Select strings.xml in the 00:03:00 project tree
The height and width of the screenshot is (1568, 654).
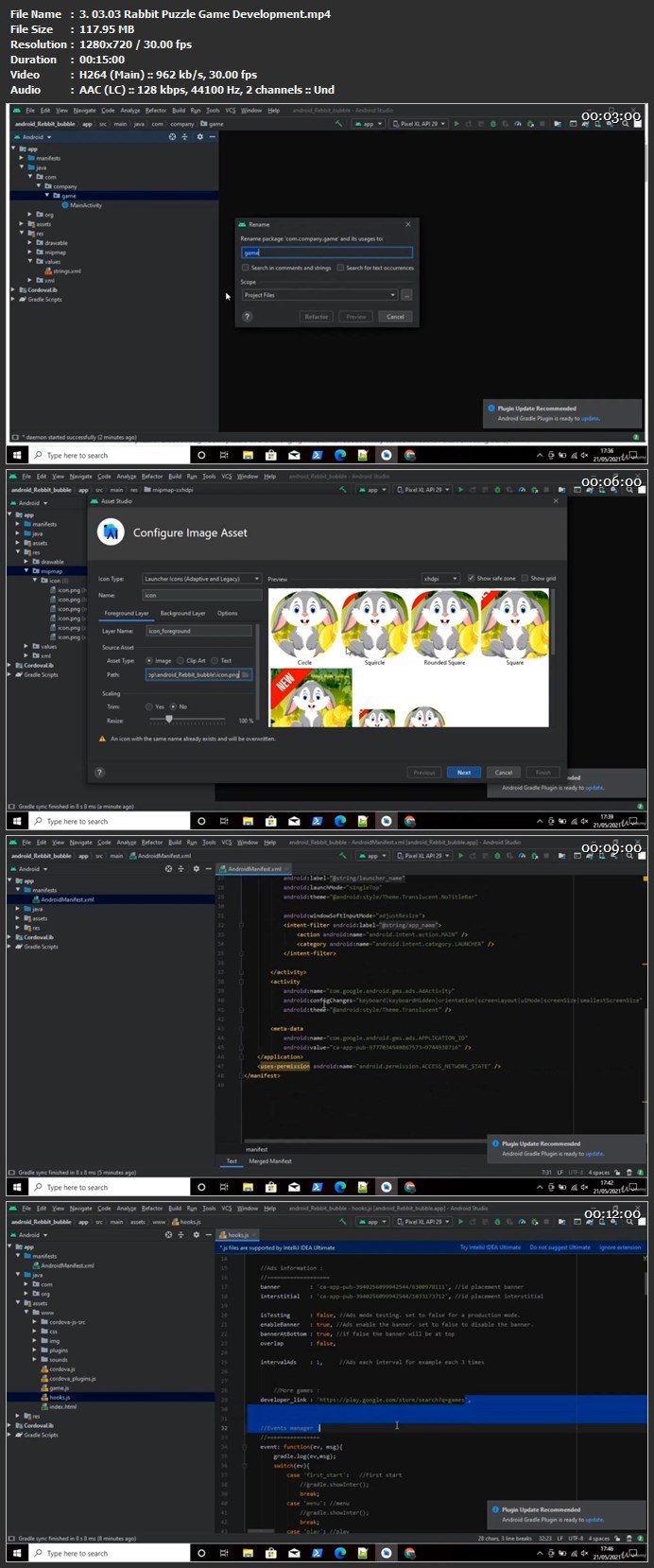(62, 270)
